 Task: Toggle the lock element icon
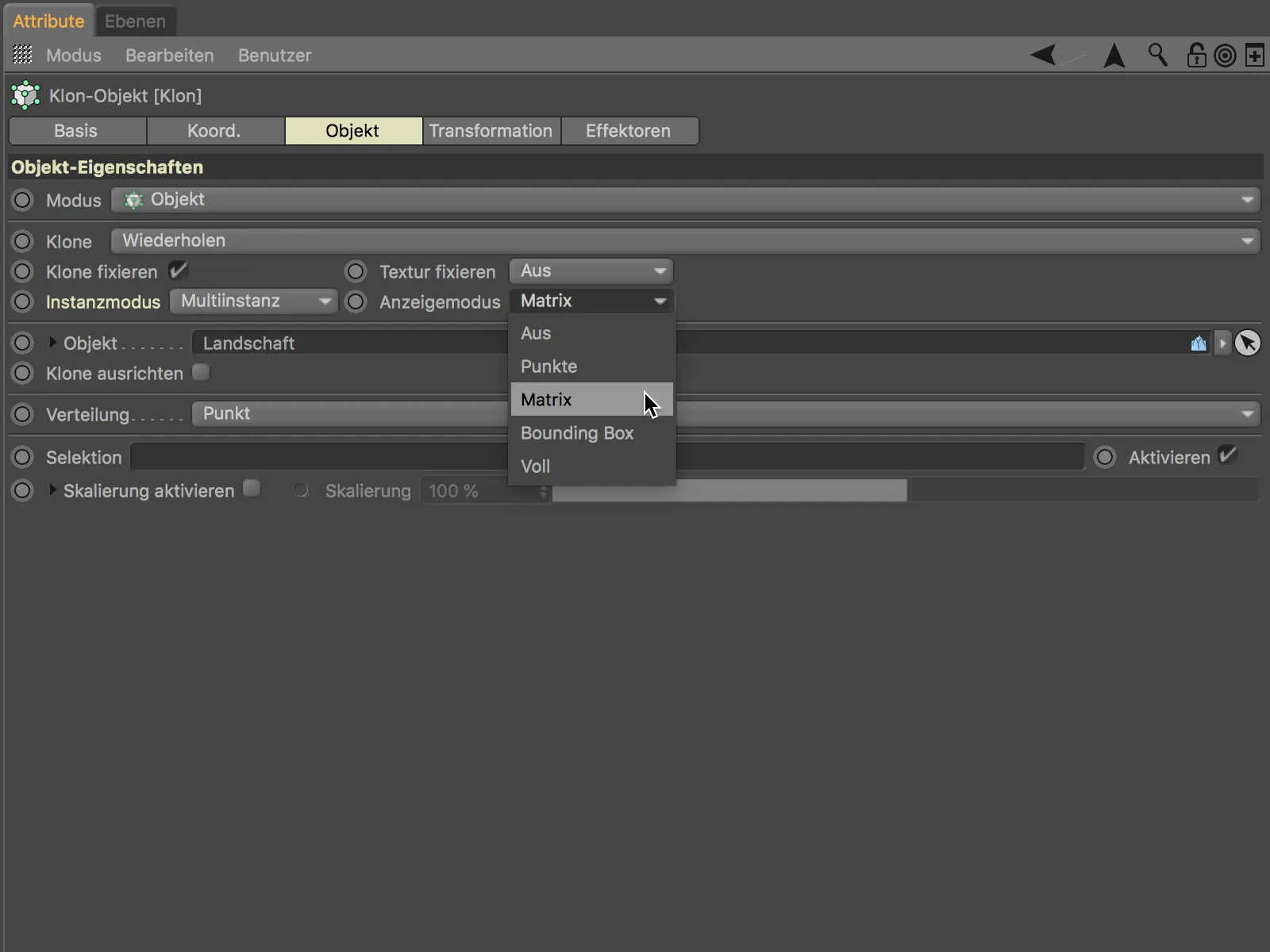coord(1195,55)
